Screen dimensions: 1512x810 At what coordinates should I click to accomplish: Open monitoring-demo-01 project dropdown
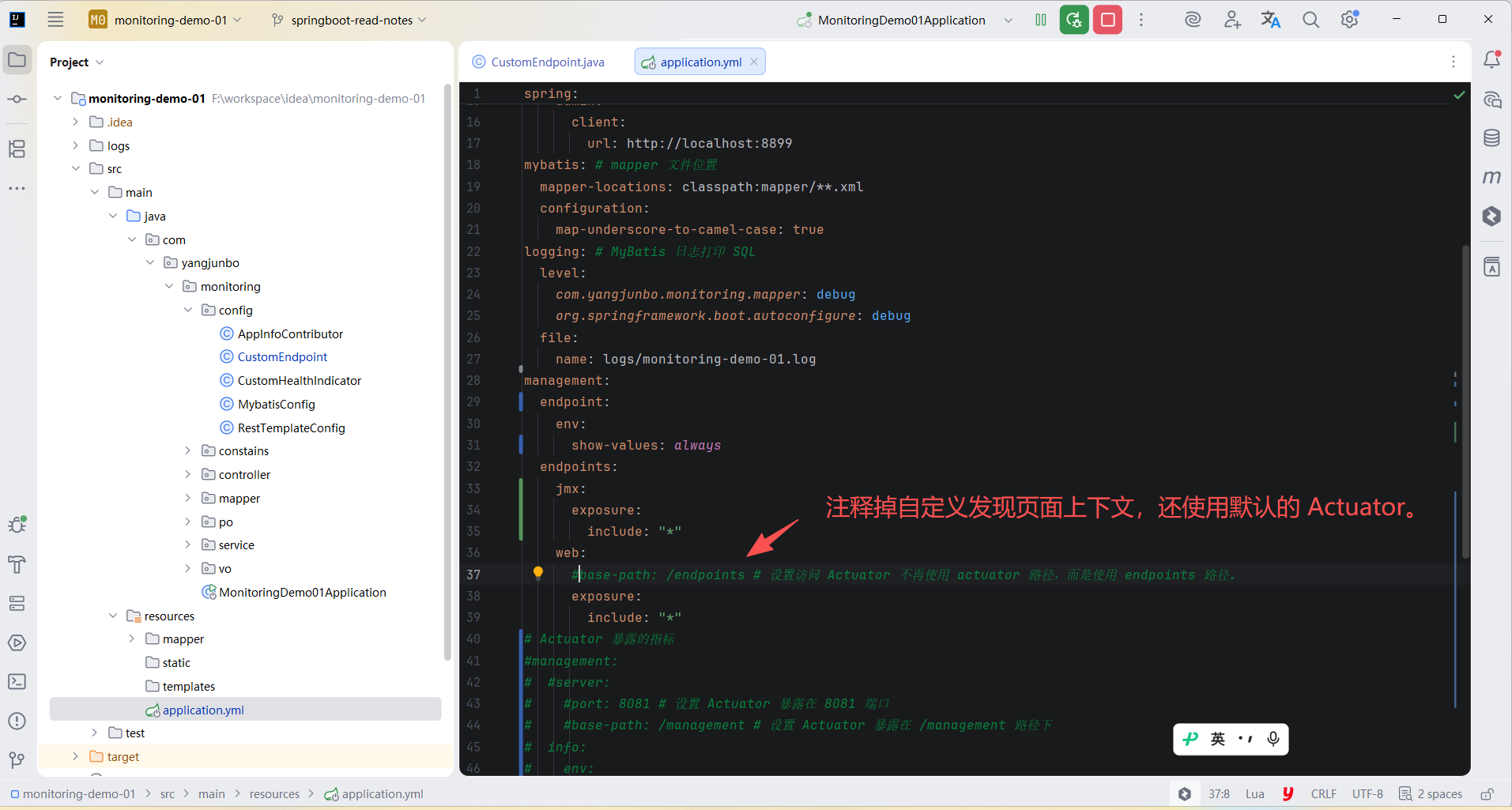(165, 20)
